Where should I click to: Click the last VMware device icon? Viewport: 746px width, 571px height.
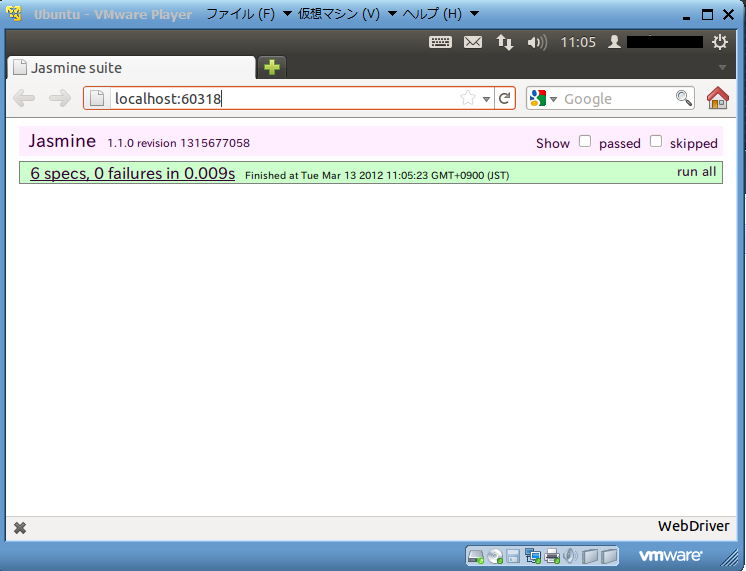tap(609, 556)
